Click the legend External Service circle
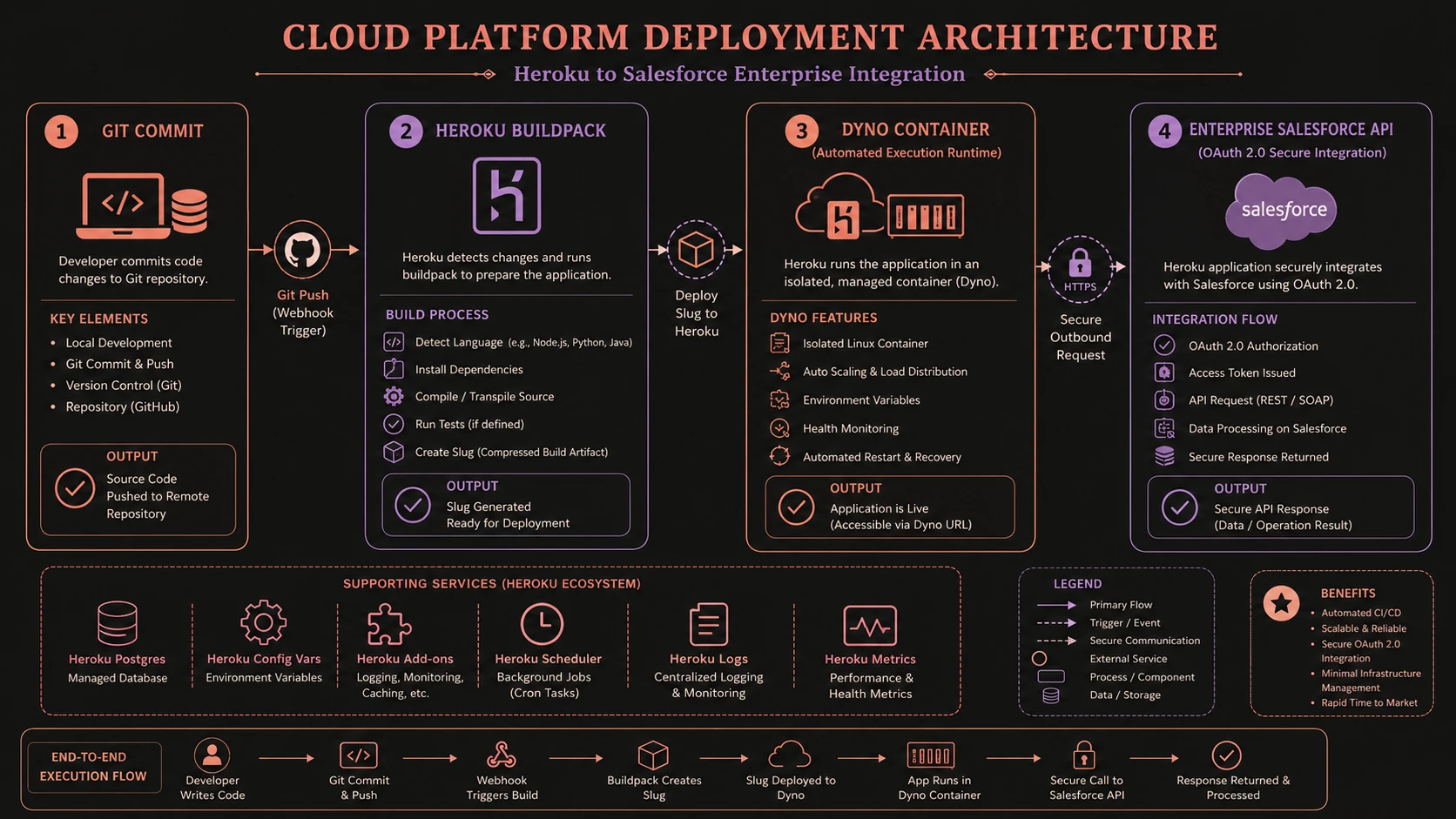 pyautogui.click(x=1039, y=658)
